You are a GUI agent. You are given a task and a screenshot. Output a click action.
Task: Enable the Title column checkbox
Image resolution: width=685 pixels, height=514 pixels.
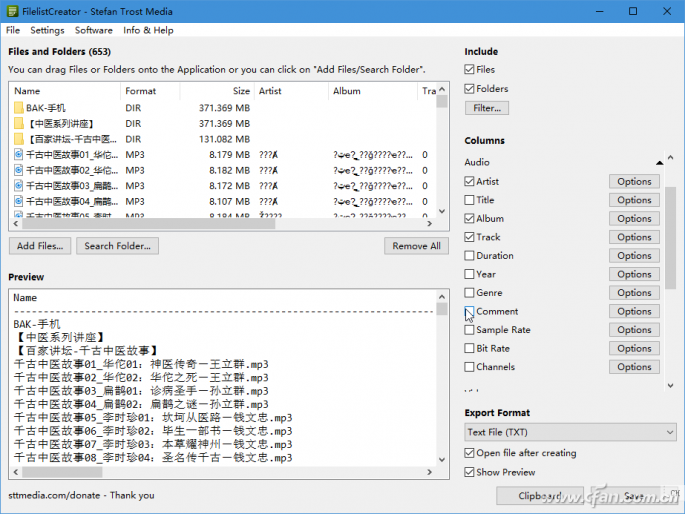(x=469, y=200)
